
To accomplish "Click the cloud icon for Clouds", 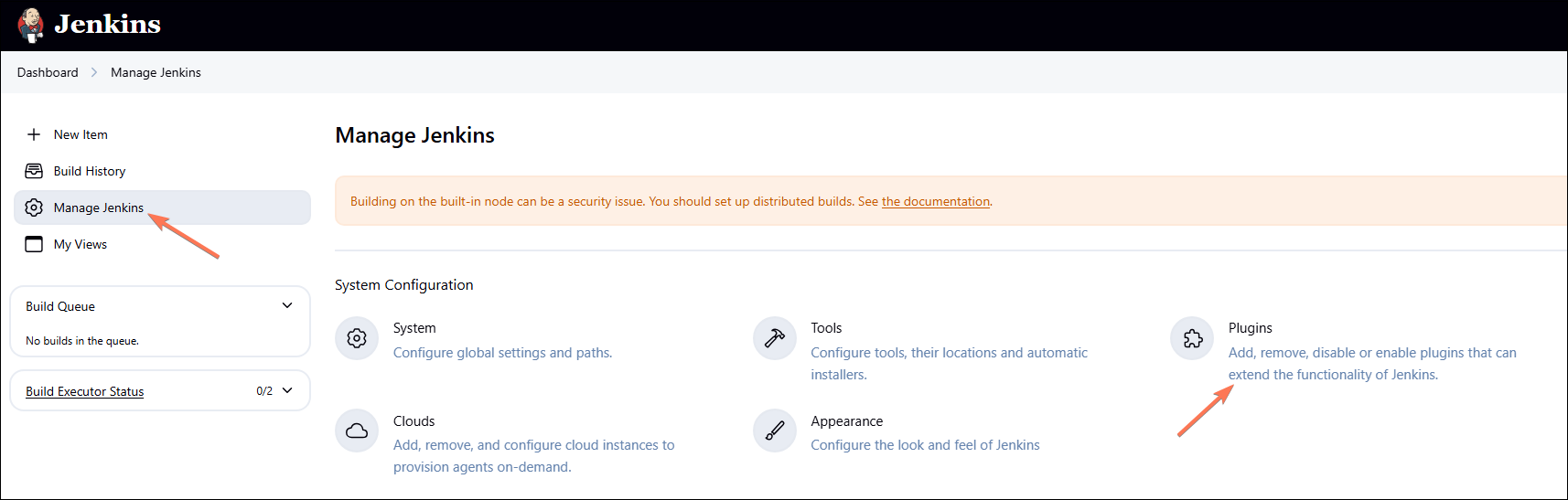I will point(357,431).
